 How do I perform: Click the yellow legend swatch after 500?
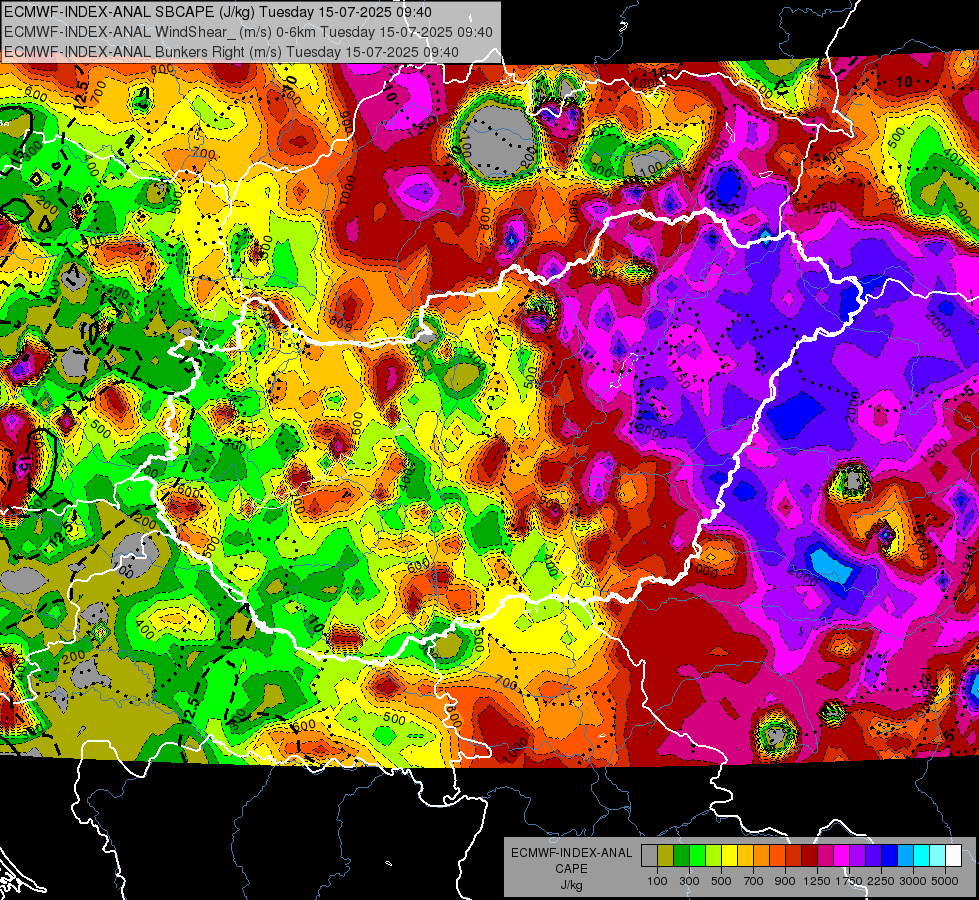[x=729, y=856]
